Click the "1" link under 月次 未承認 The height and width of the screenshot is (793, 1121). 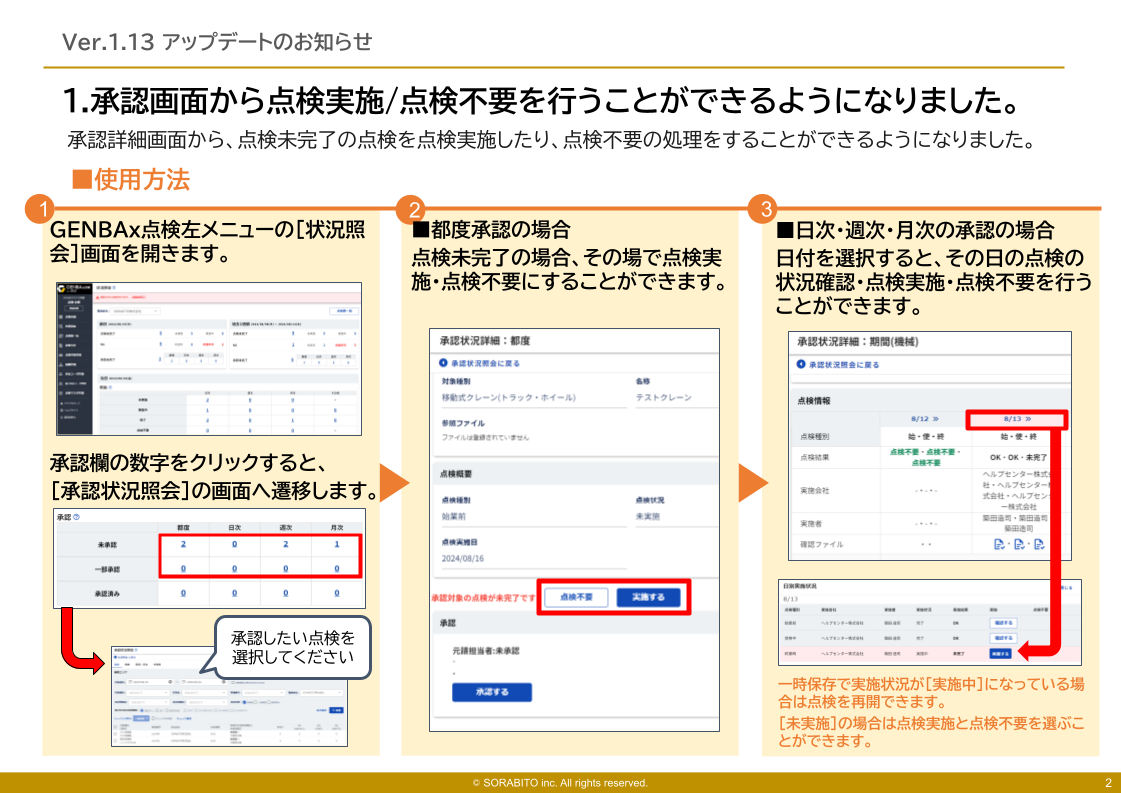[337, 543]
